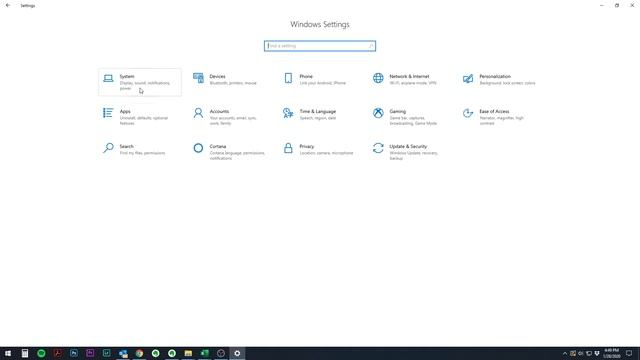The width and height of the screenshot is (640, 360).
Task: Open Time & Language icon
Action: point(288,113)
